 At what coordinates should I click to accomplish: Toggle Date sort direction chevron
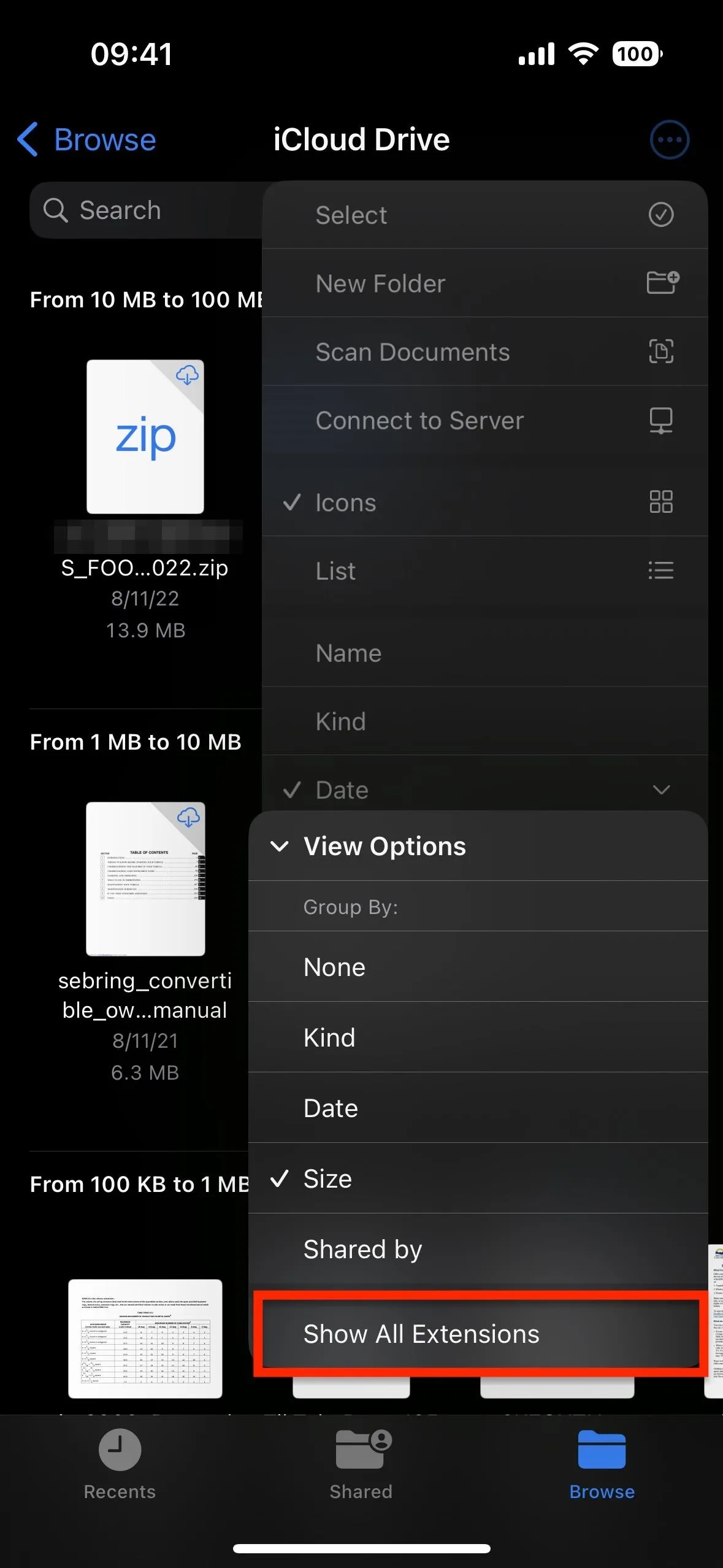661,790
